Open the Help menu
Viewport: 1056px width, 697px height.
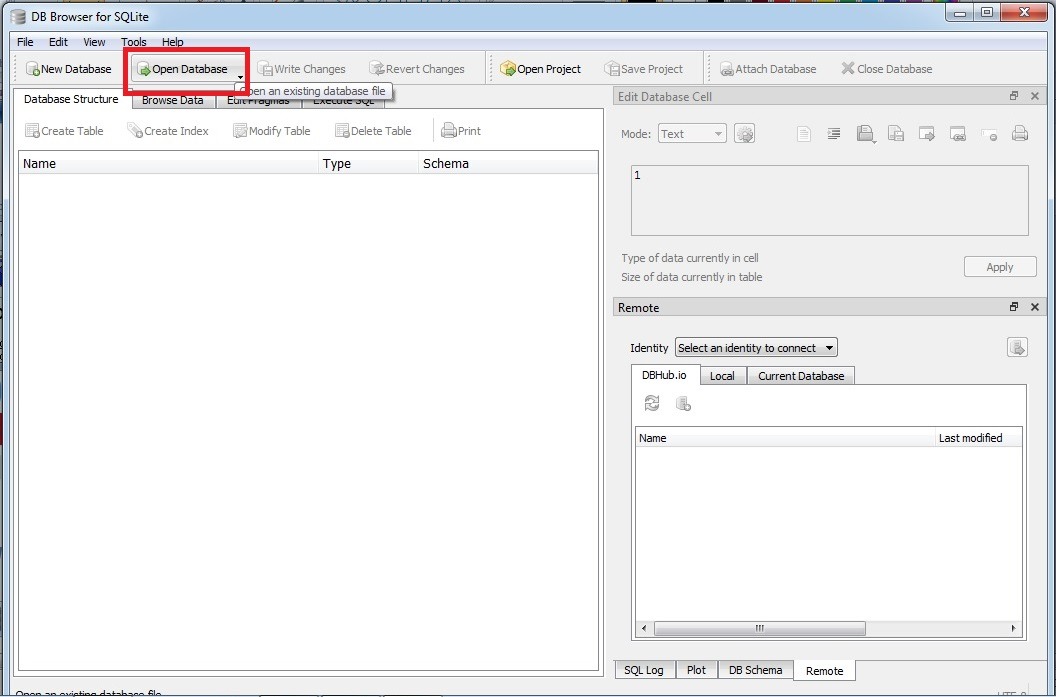pyautogui.click(x=172, y=42)
